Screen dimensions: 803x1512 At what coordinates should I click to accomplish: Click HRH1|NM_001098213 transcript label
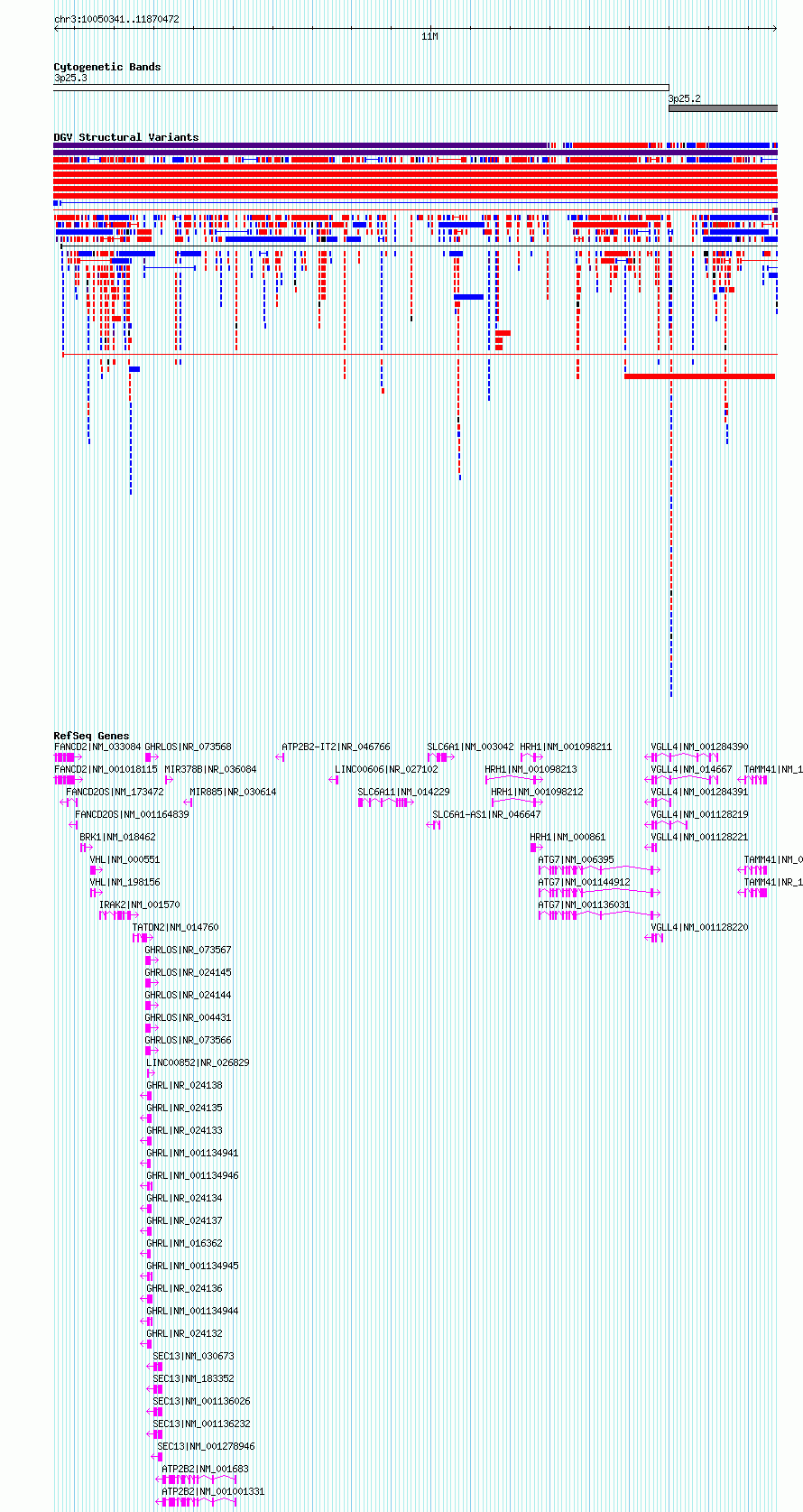tap(531, 769)
